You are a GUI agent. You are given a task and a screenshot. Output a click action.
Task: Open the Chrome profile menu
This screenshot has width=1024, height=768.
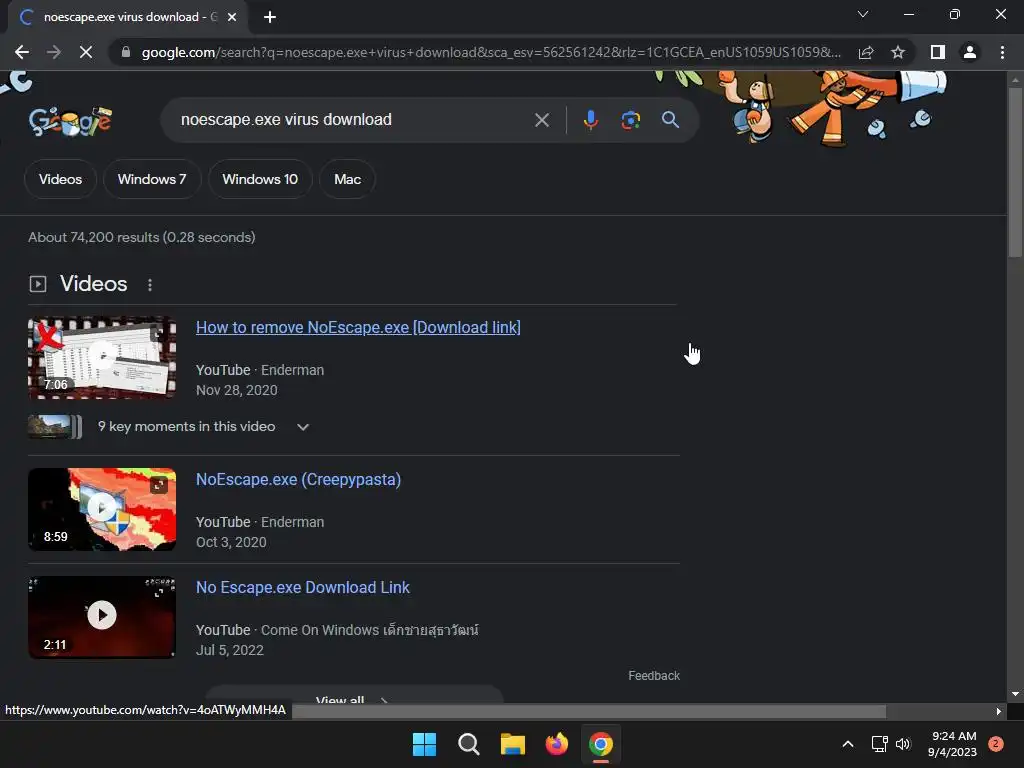tap(970, 52)
